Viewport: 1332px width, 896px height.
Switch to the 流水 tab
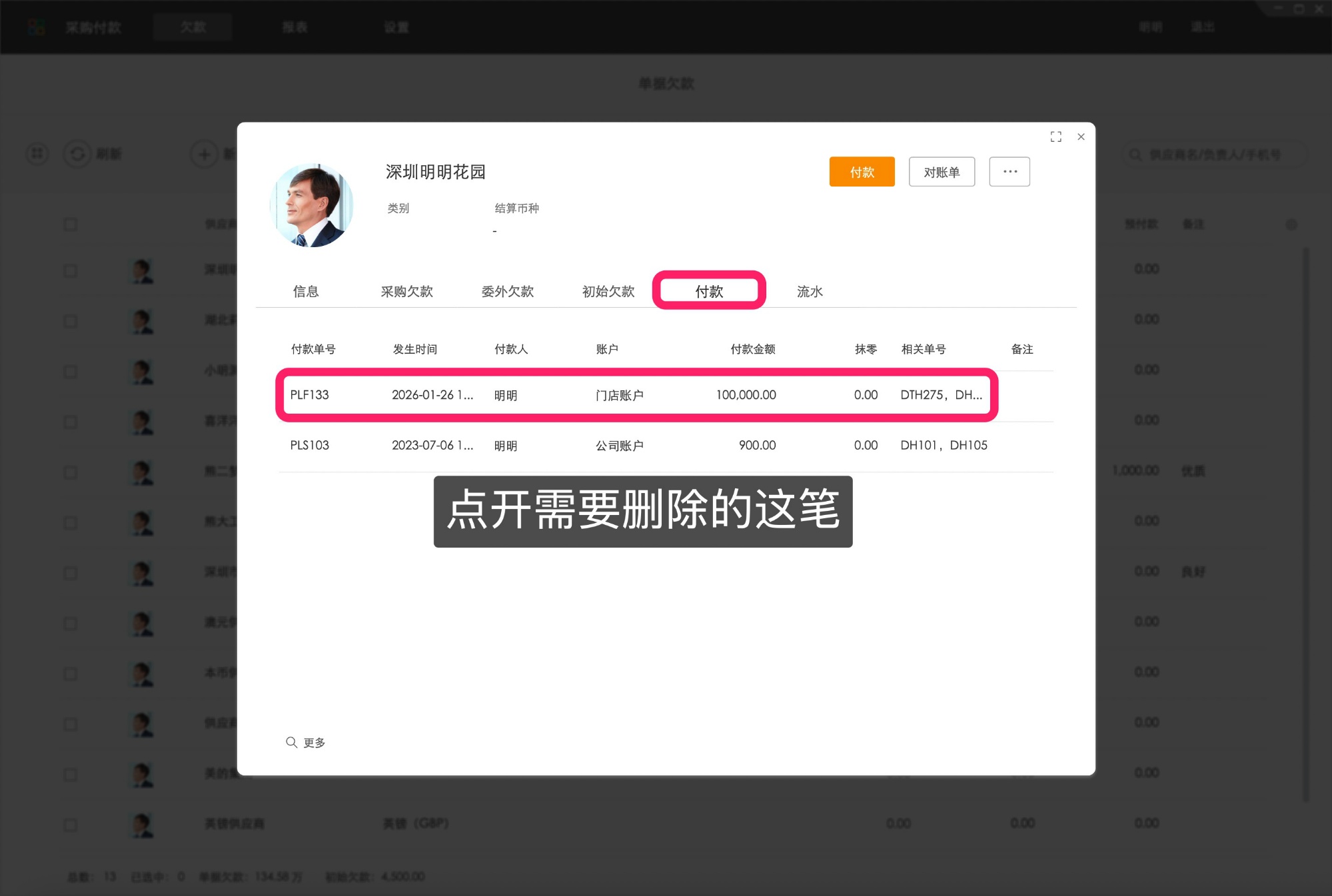810,291
